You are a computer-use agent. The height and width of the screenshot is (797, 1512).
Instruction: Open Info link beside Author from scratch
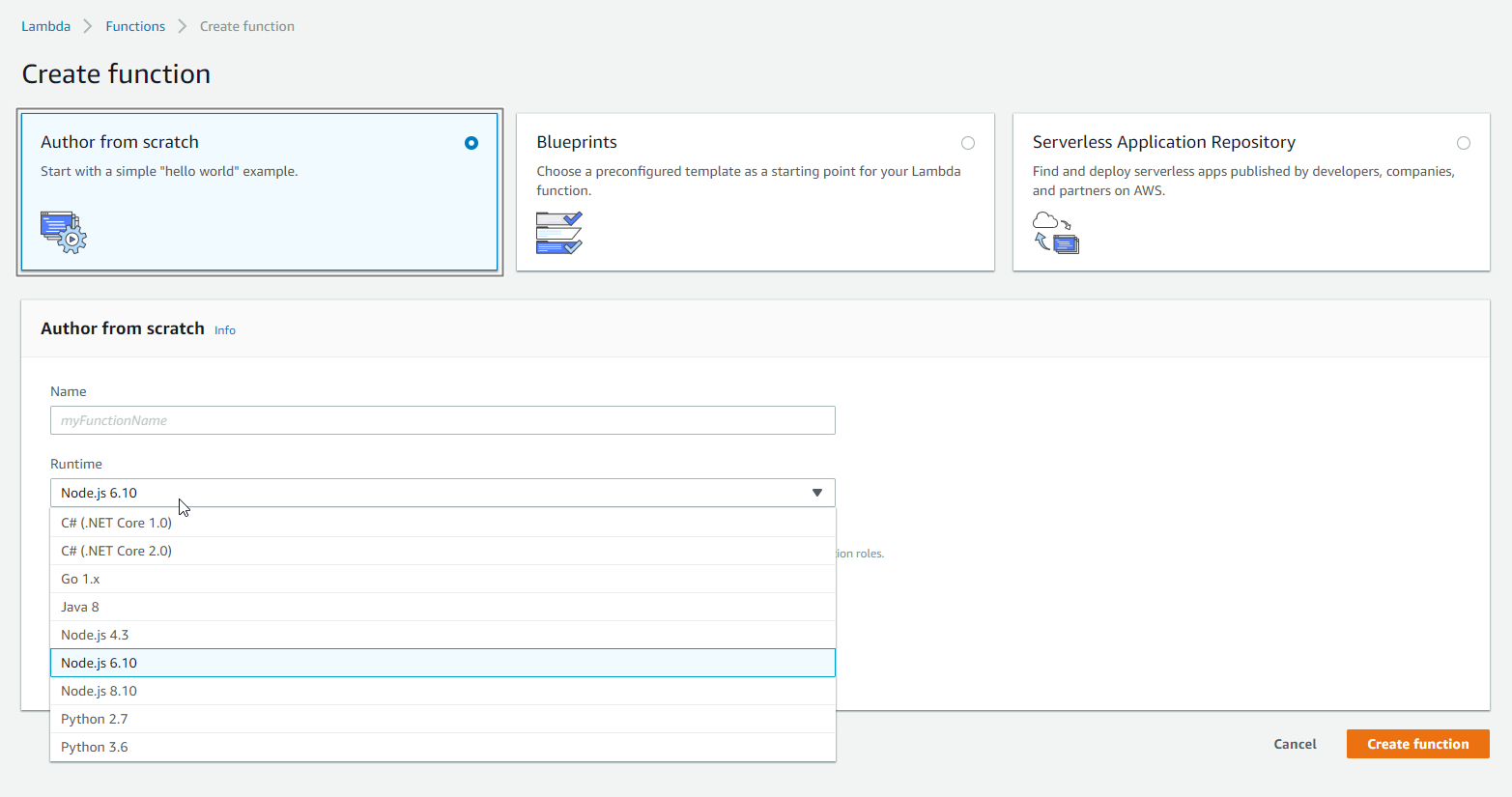click(225, 330)
